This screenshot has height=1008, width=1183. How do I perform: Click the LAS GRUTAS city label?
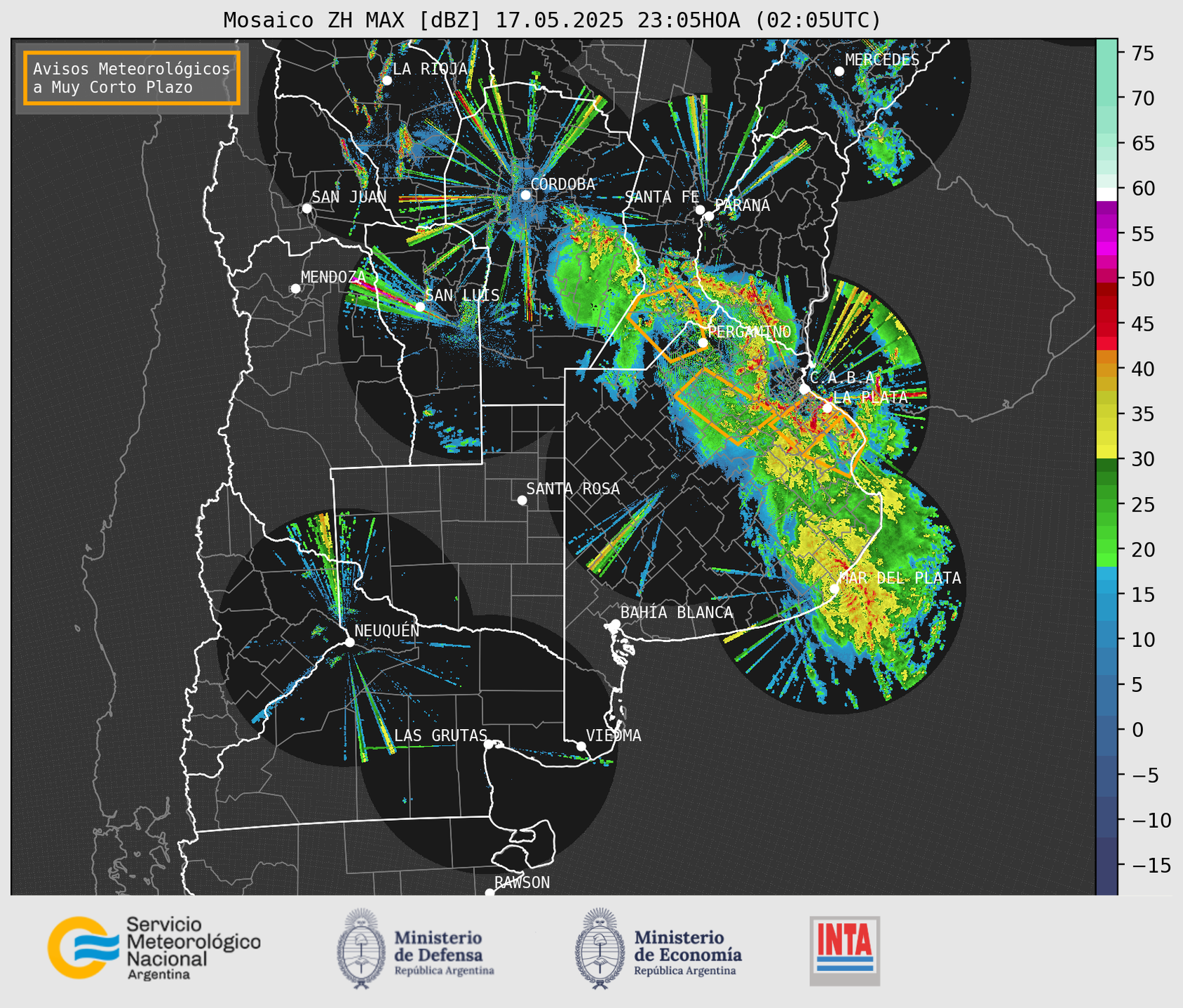[x=440, y=735]
